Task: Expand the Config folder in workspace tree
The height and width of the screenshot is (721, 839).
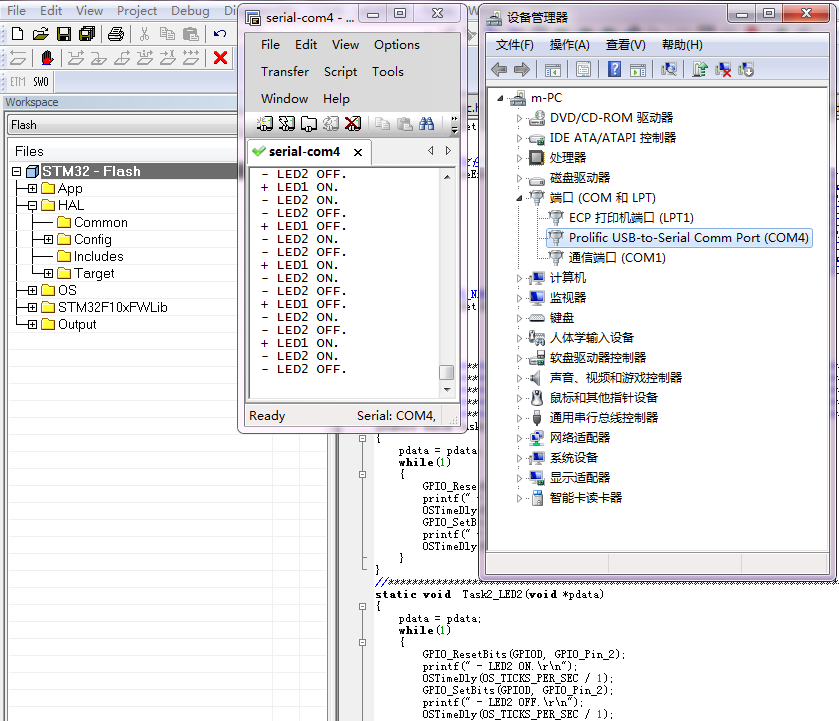Action: 48,239
